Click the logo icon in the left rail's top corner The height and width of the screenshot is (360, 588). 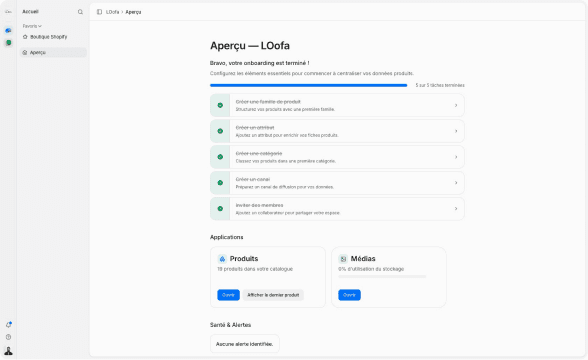(8, 12)
